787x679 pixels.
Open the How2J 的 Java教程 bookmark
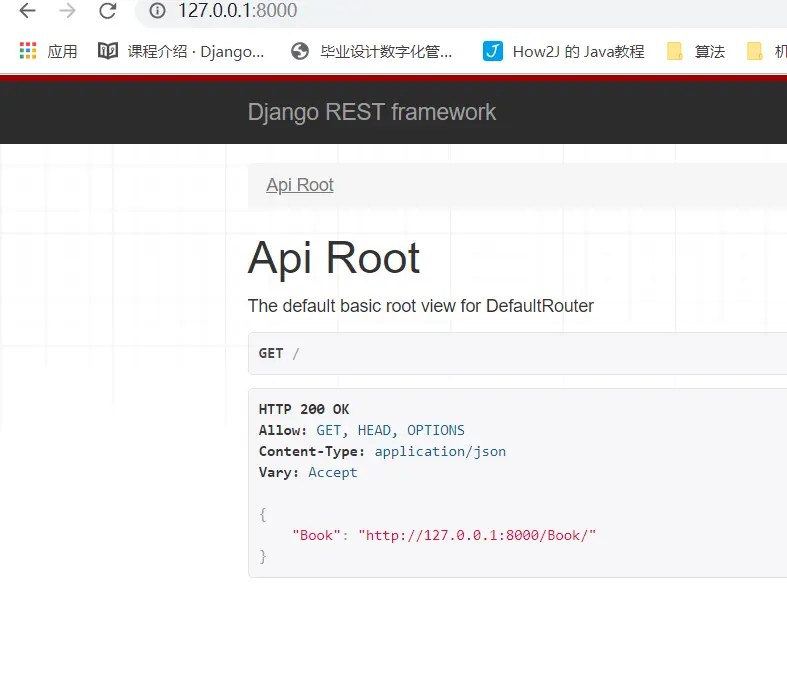(x=564, y=51)
